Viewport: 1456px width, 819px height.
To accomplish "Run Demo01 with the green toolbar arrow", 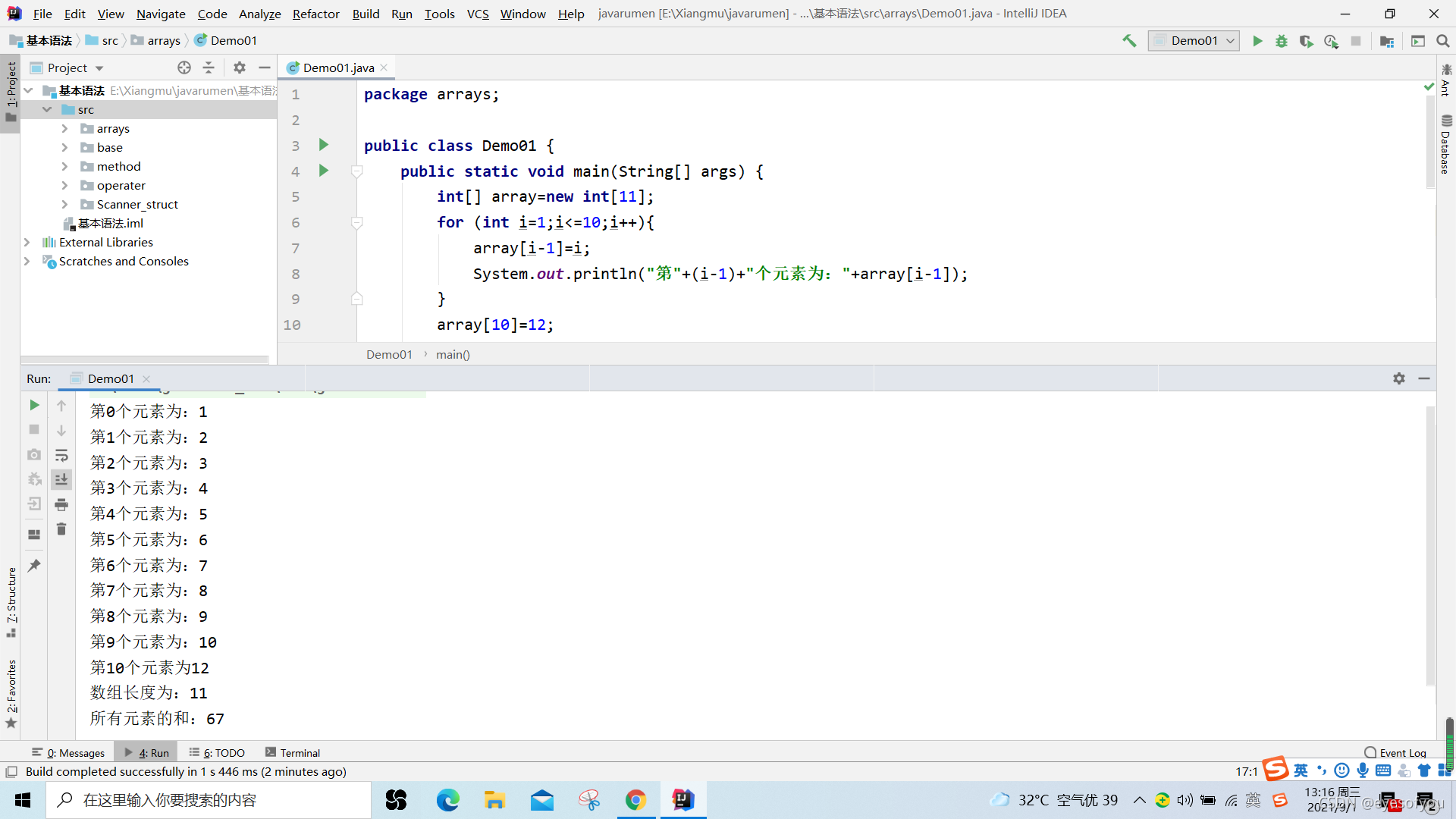I will click(x=1257, y=41).
